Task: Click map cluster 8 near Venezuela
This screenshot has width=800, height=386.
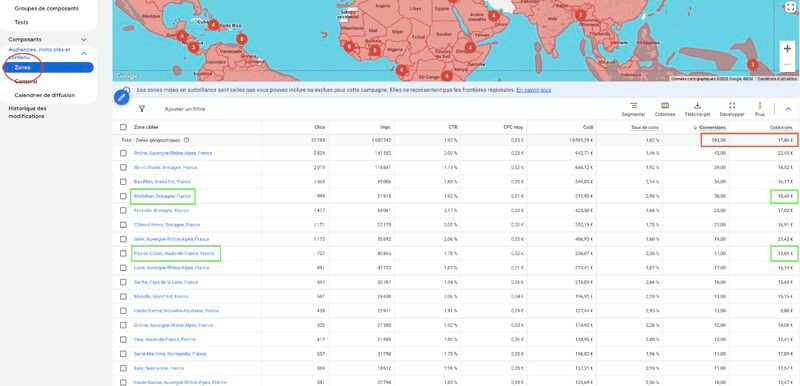Action: (242, 39)
